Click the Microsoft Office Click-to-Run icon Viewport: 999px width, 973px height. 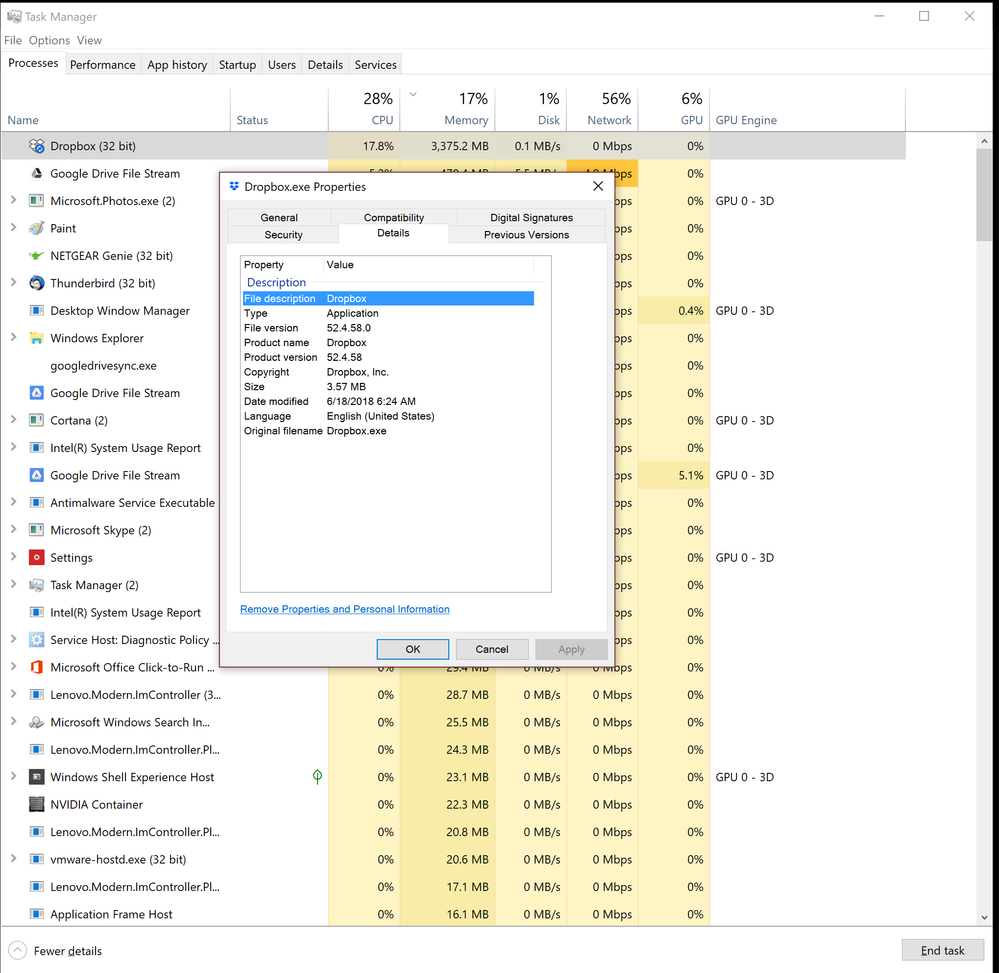[x=37, y=667]
